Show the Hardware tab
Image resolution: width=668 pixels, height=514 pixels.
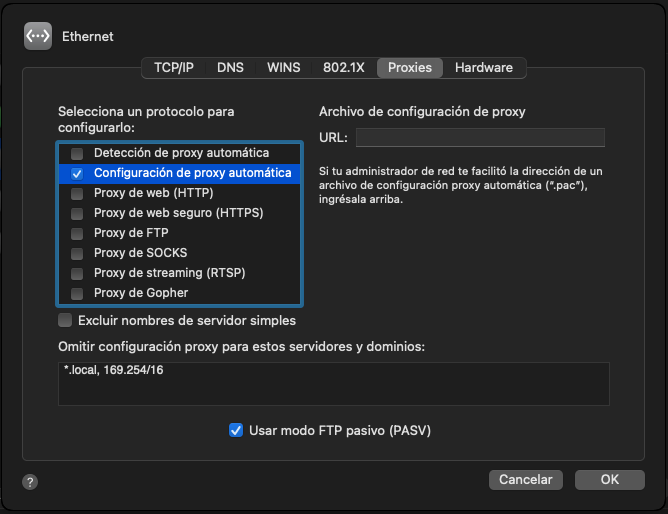pos(483,68)
